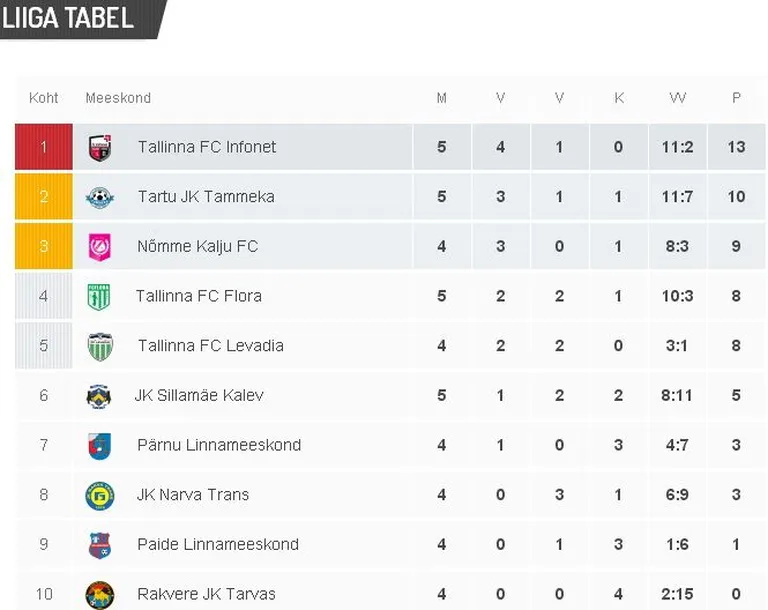Screen dimensions: 768x610
Task: Click the Tartu JK Tammeka club logo
Action: click(x=100, y=197)
